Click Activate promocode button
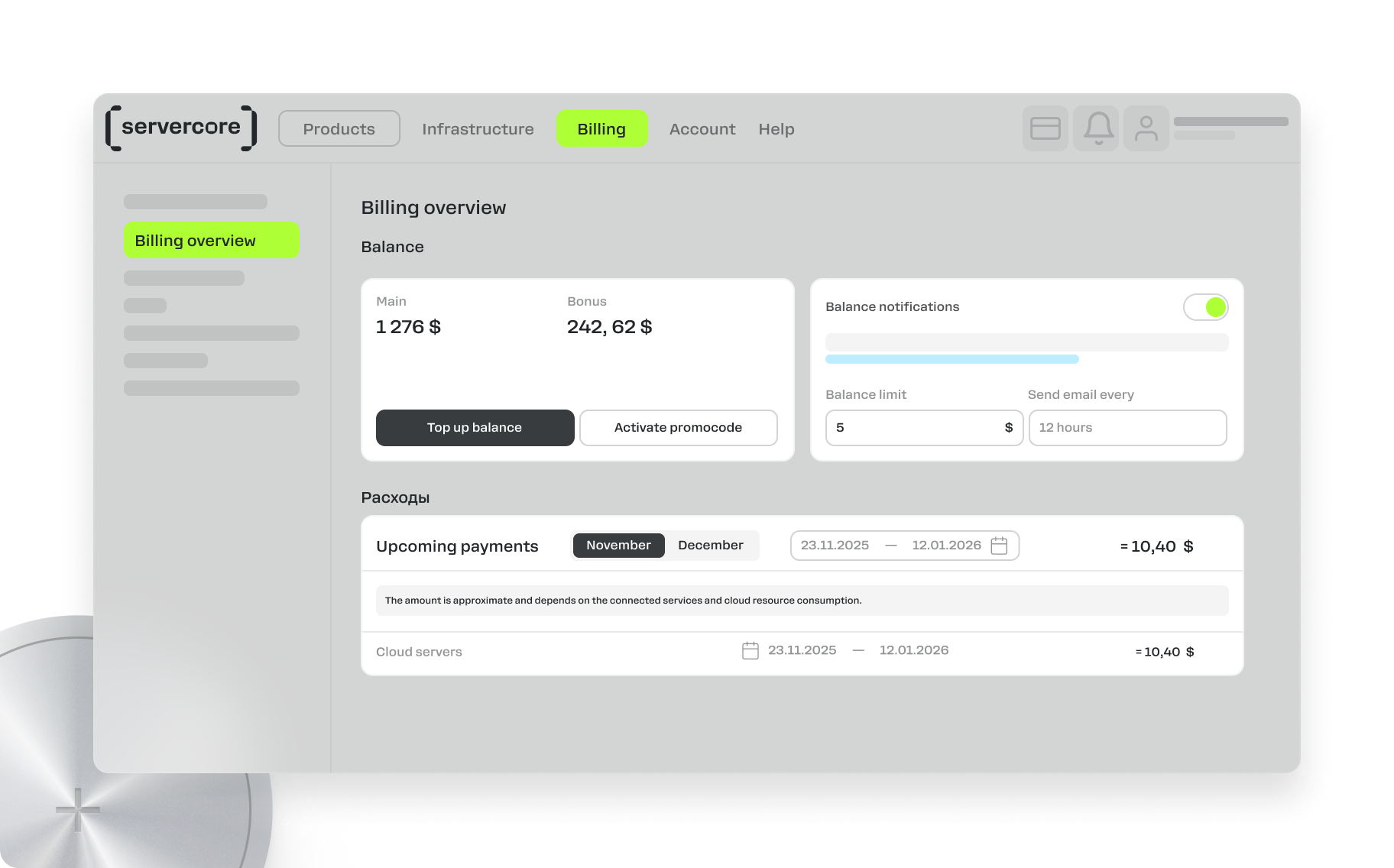Viewport: 1394px width, 868px height. [x=678, y=428]
